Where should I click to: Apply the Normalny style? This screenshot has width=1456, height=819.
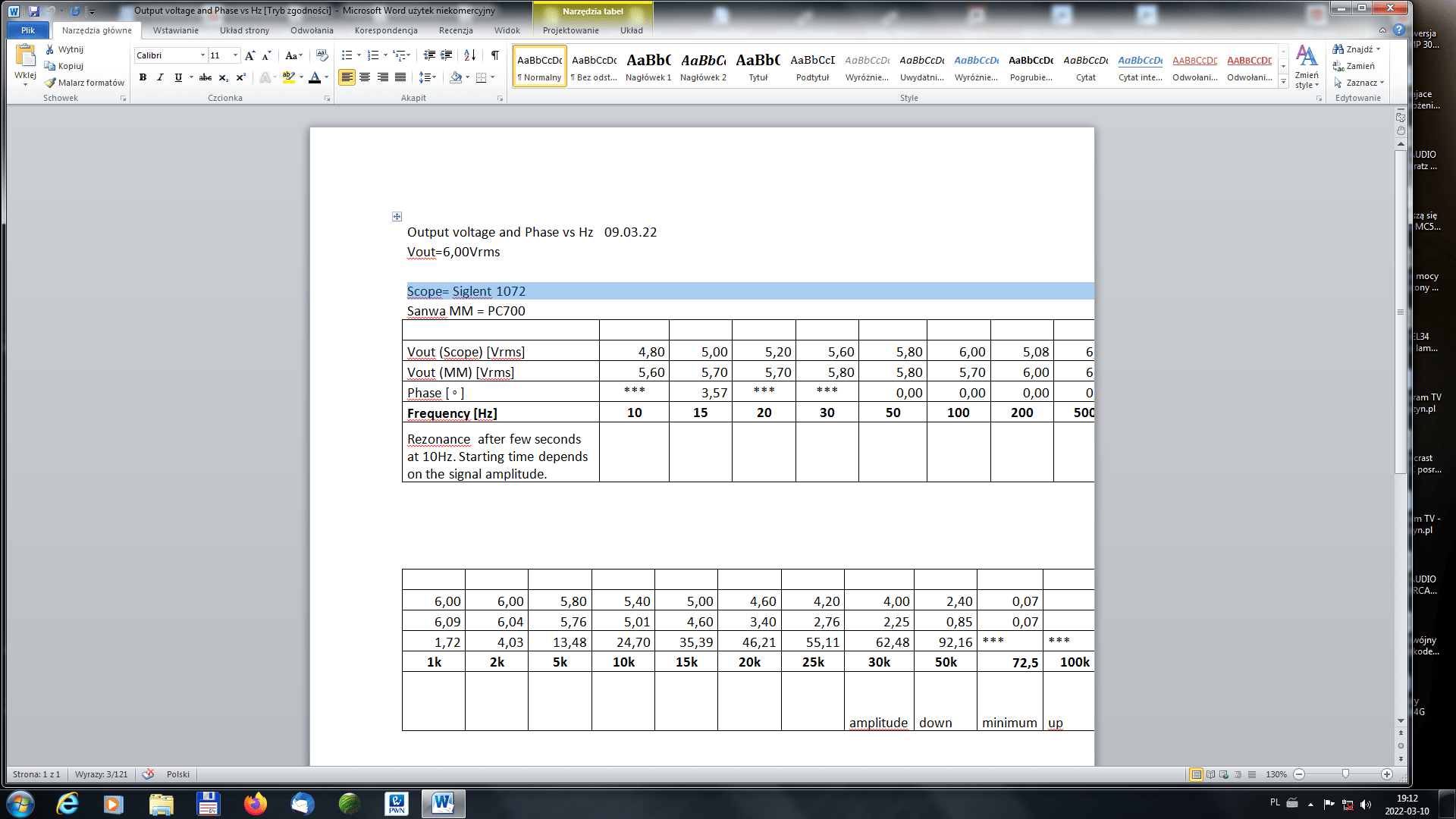[539, 67]
